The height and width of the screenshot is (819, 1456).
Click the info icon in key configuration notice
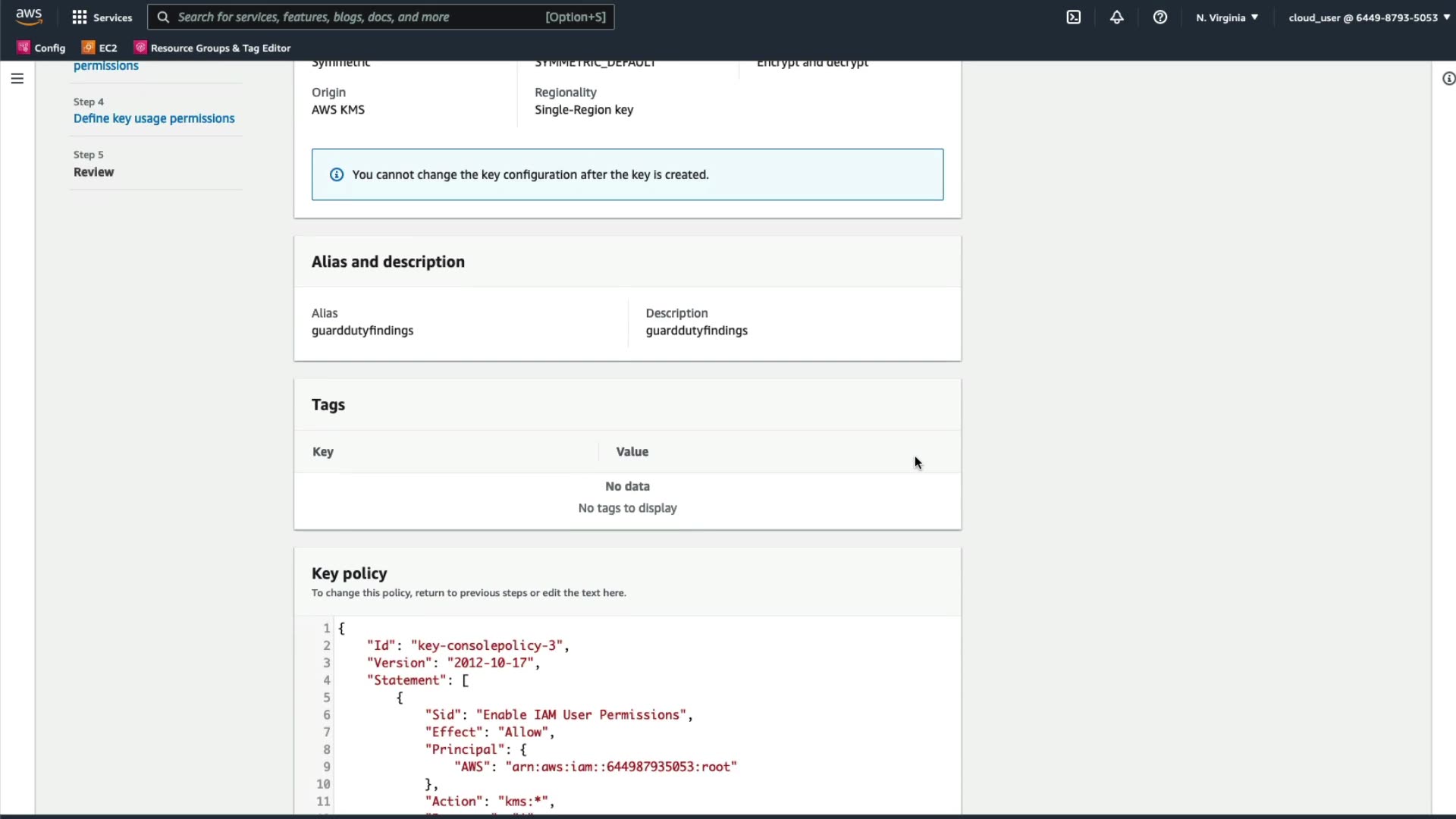click(336, 174)
